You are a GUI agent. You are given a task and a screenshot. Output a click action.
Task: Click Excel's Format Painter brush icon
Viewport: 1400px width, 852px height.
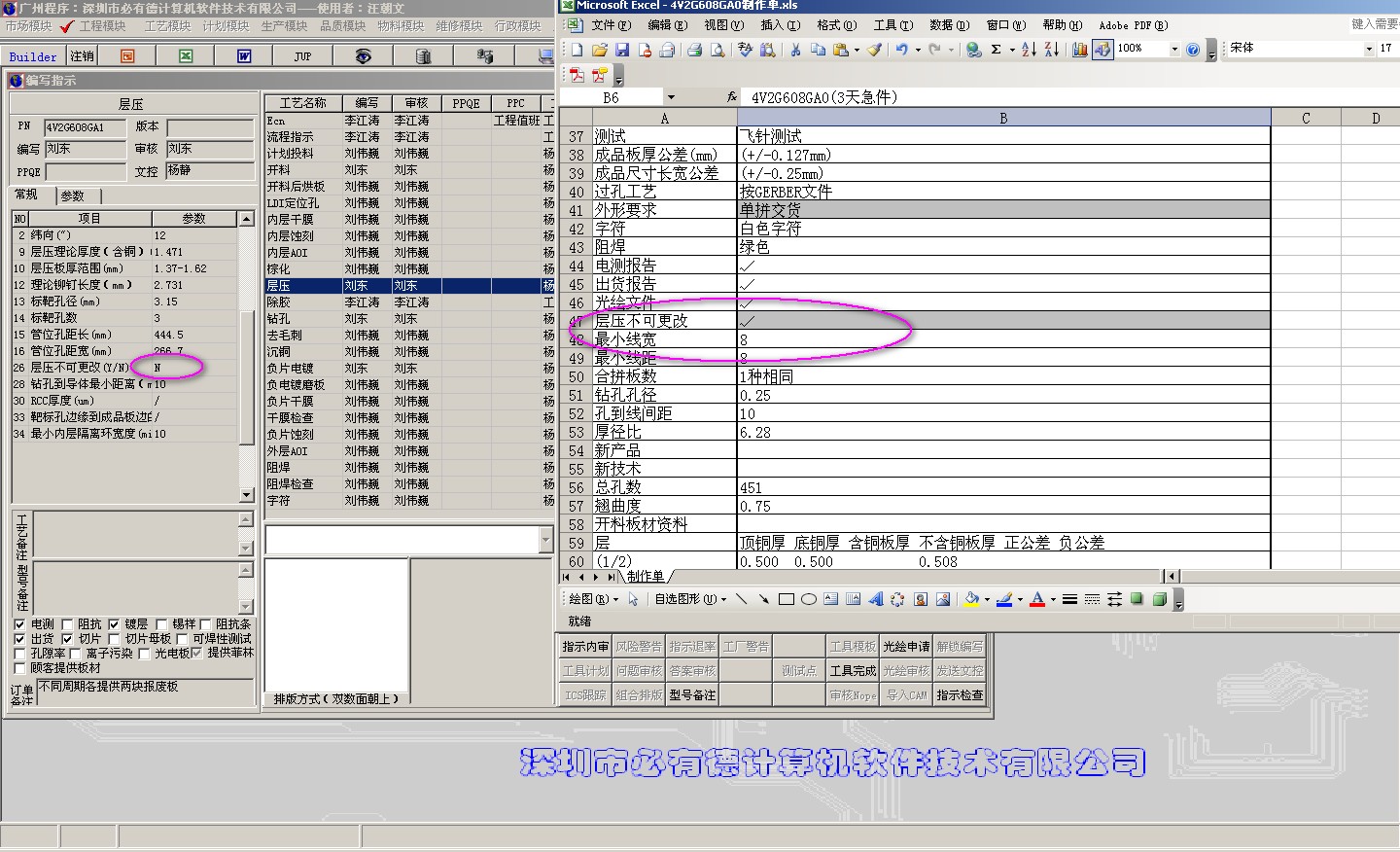pos(875,49)
